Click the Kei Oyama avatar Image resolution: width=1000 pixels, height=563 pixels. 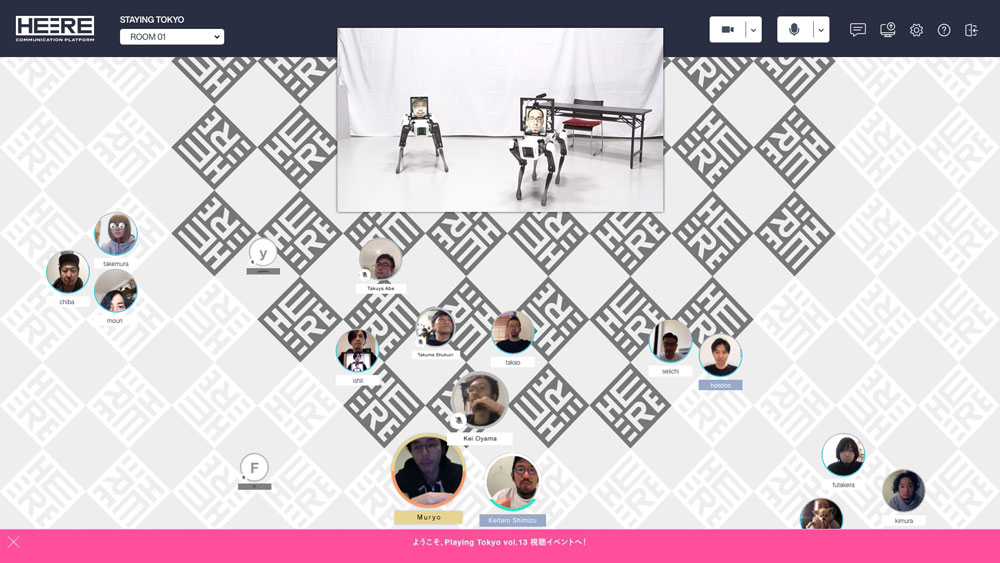coord(480,399)
